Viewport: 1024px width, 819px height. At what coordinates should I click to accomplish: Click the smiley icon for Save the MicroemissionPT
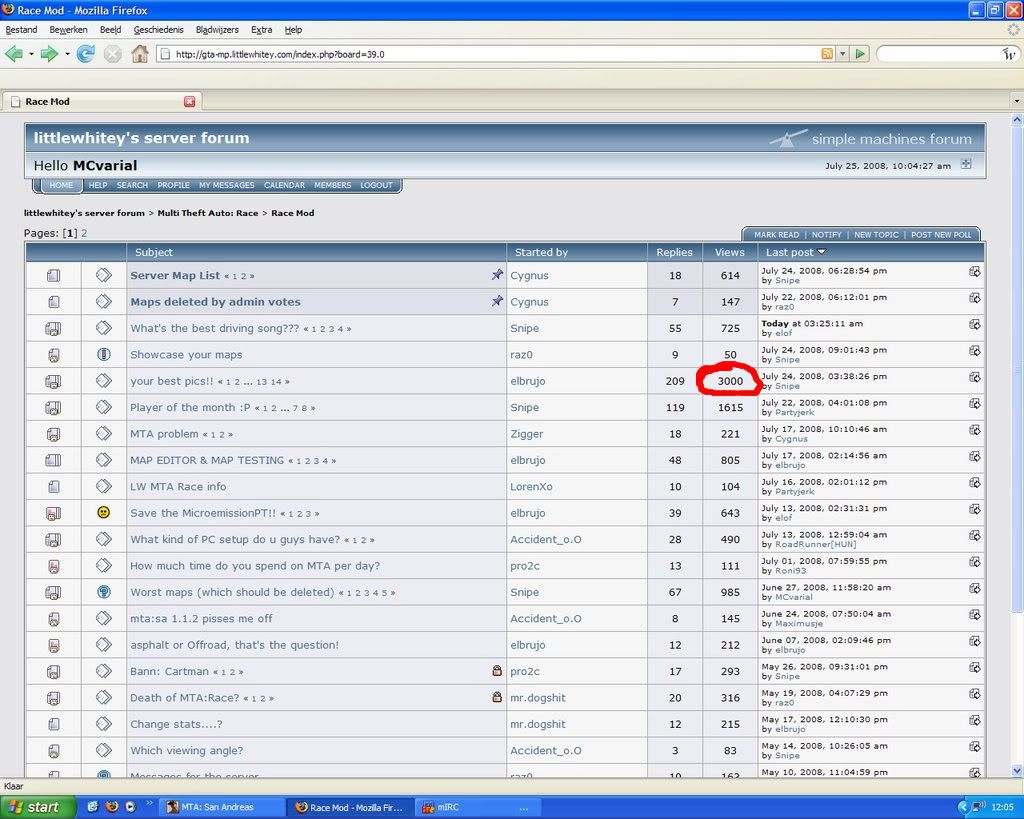[x=103, y=513]
